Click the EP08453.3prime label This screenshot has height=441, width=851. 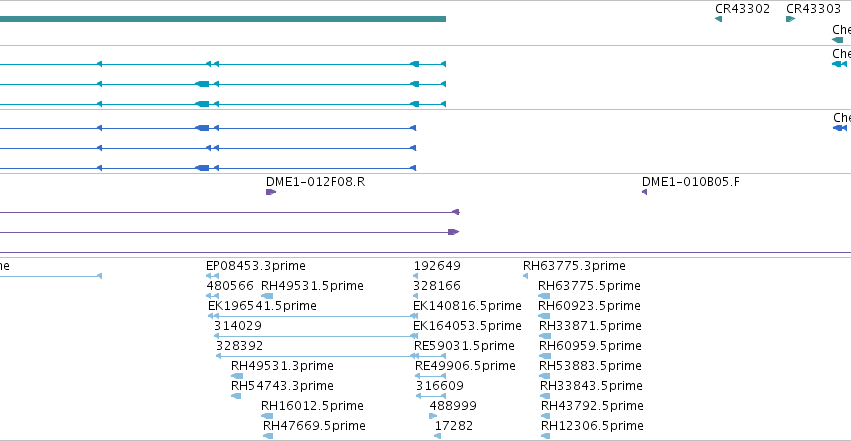coord(256,266)
